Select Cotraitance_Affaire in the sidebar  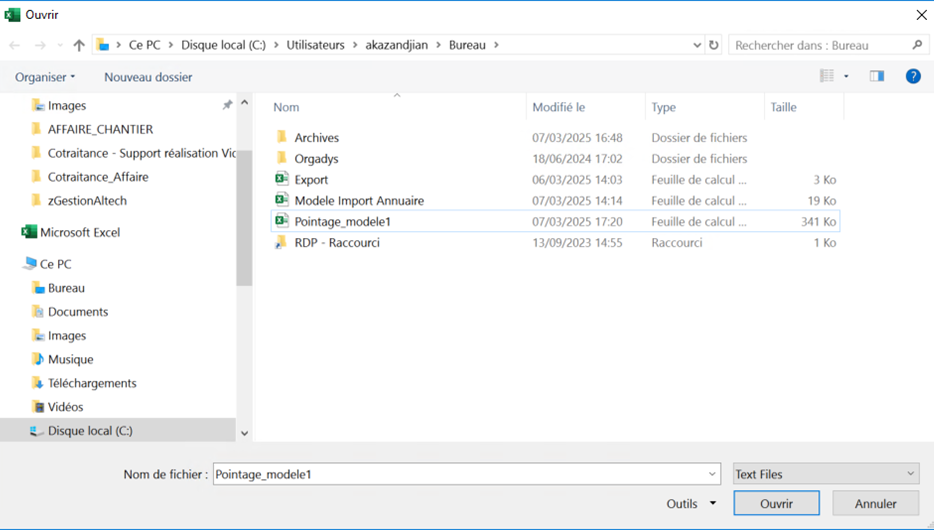pos(98,177)
